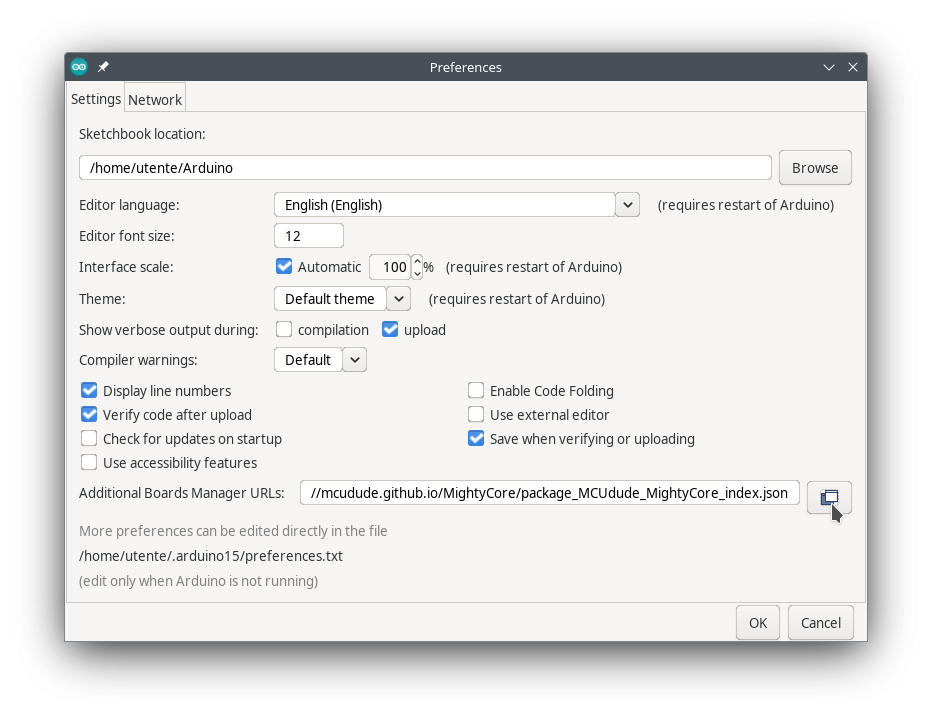The image size is (932, 718).
Task: Click the 'Show verbose output during:' label
Action: tap(169, 330)
